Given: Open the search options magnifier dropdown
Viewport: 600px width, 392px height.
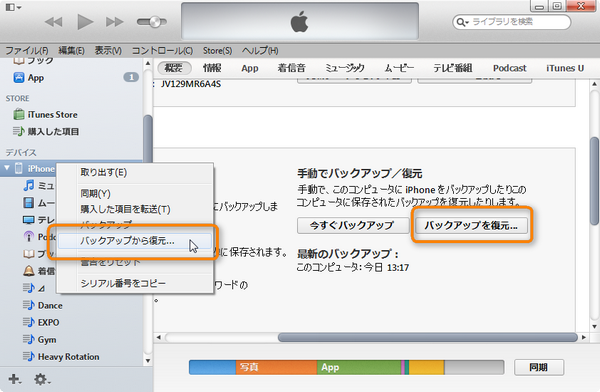Looking at the screenshot, I should point(463,22).
